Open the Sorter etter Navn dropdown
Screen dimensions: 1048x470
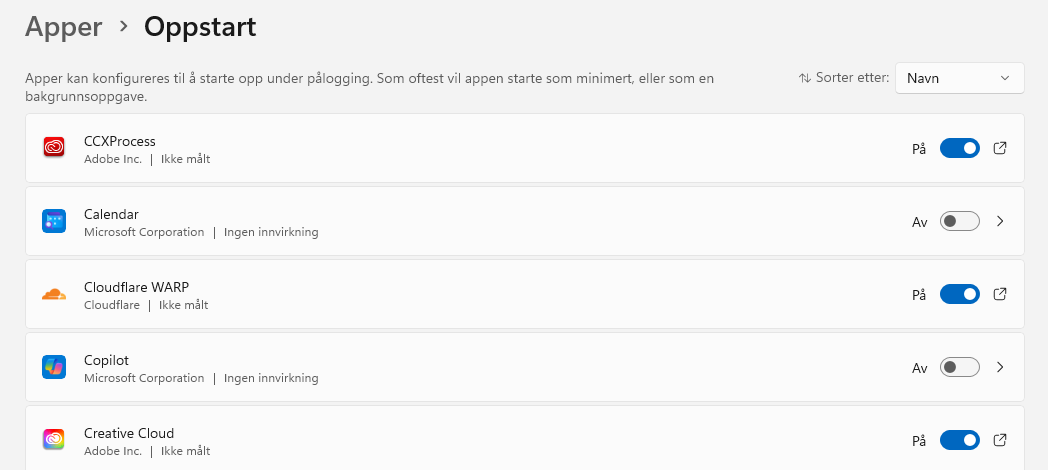(x=959, y=78)
